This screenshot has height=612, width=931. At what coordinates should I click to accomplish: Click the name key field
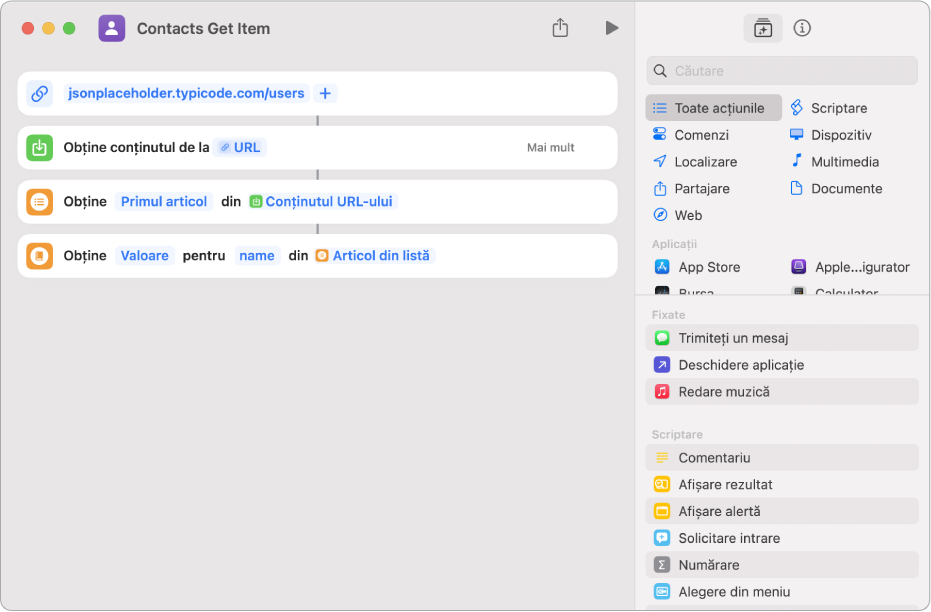pos(257,256)
